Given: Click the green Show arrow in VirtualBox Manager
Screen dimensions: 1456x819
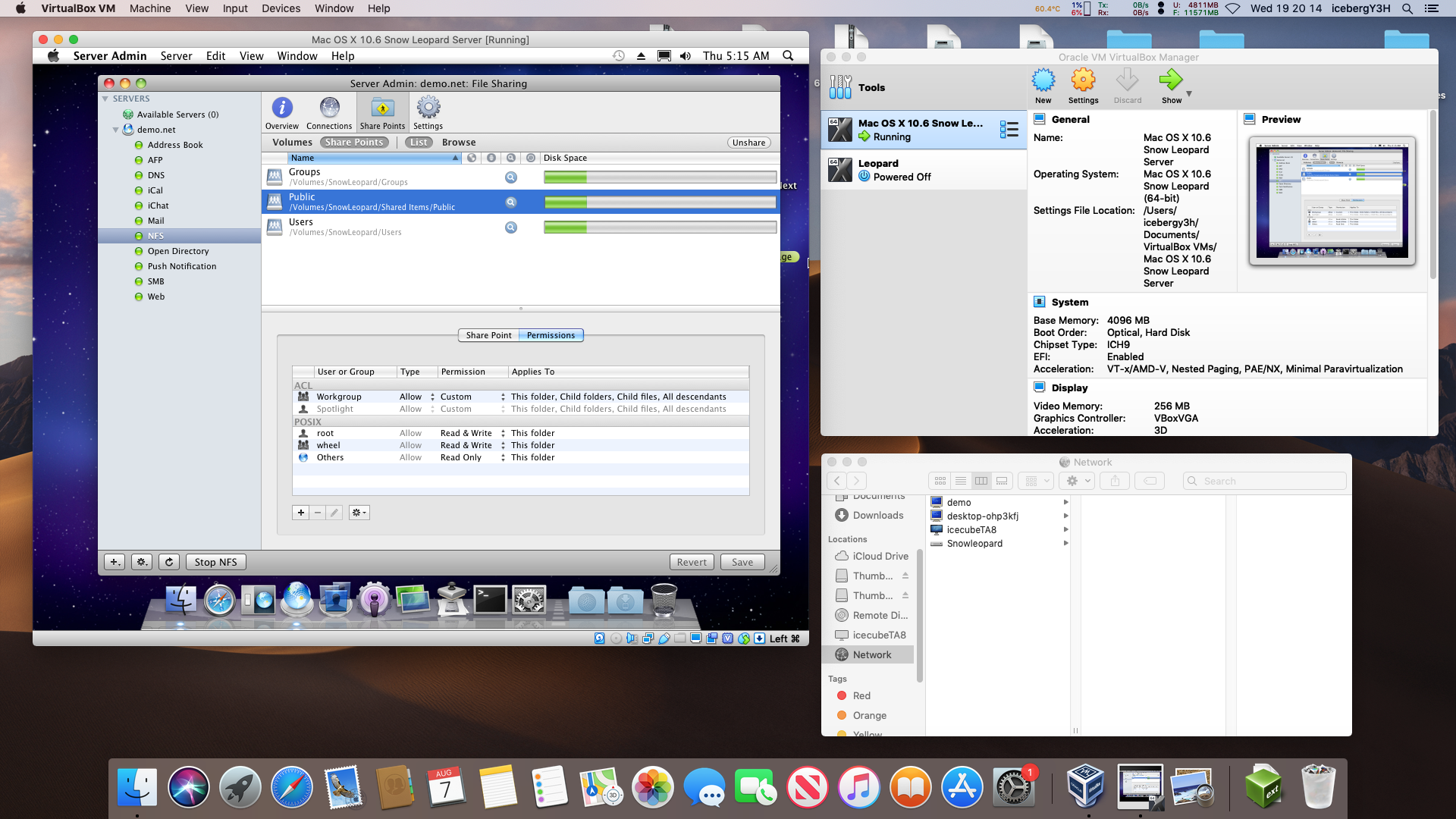Looking at the screenshot, I should 1171,86.
